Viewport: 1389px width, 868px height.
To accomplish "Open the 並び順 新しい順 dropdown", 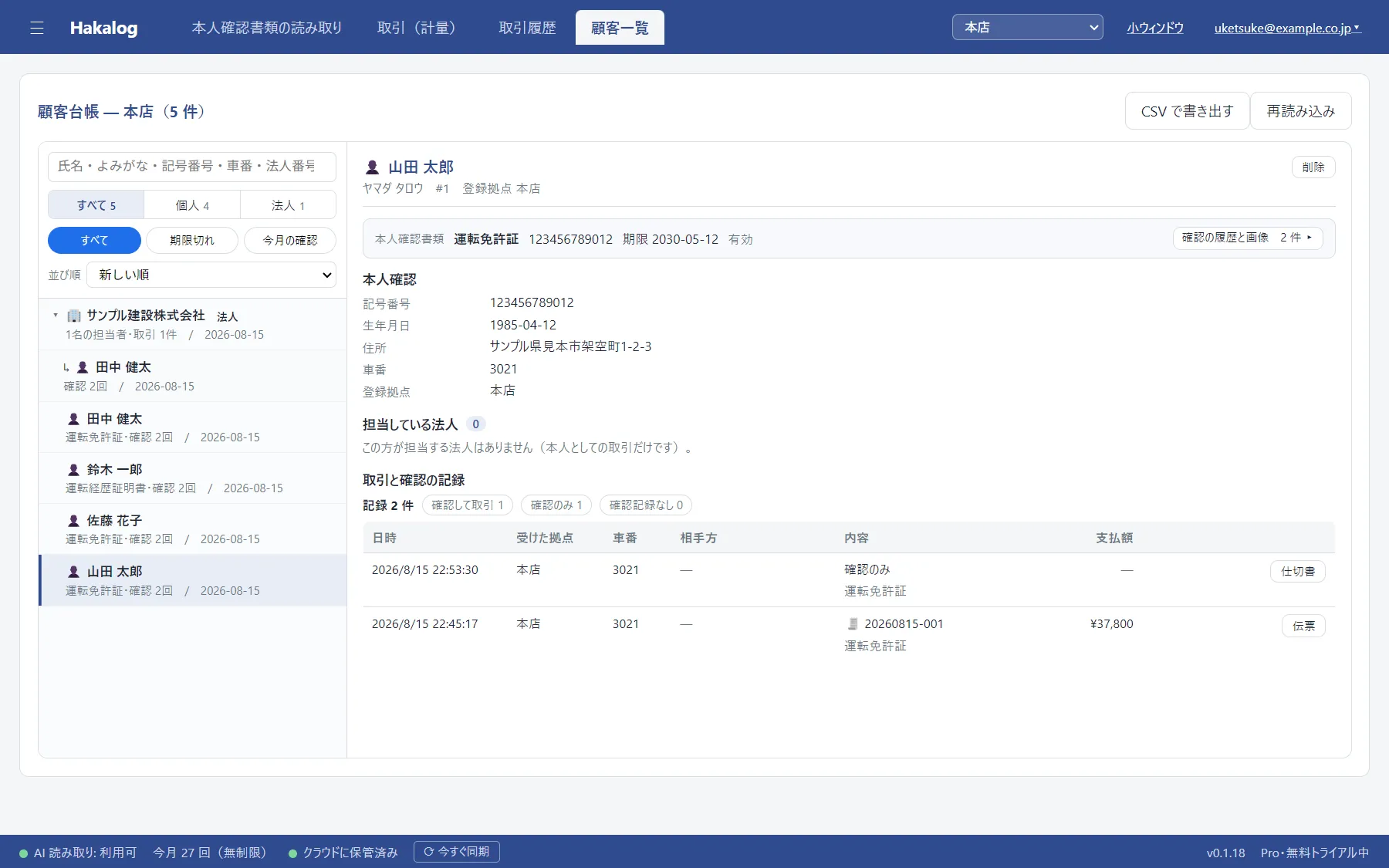I will pyautogui.click(x=211, y=275).
